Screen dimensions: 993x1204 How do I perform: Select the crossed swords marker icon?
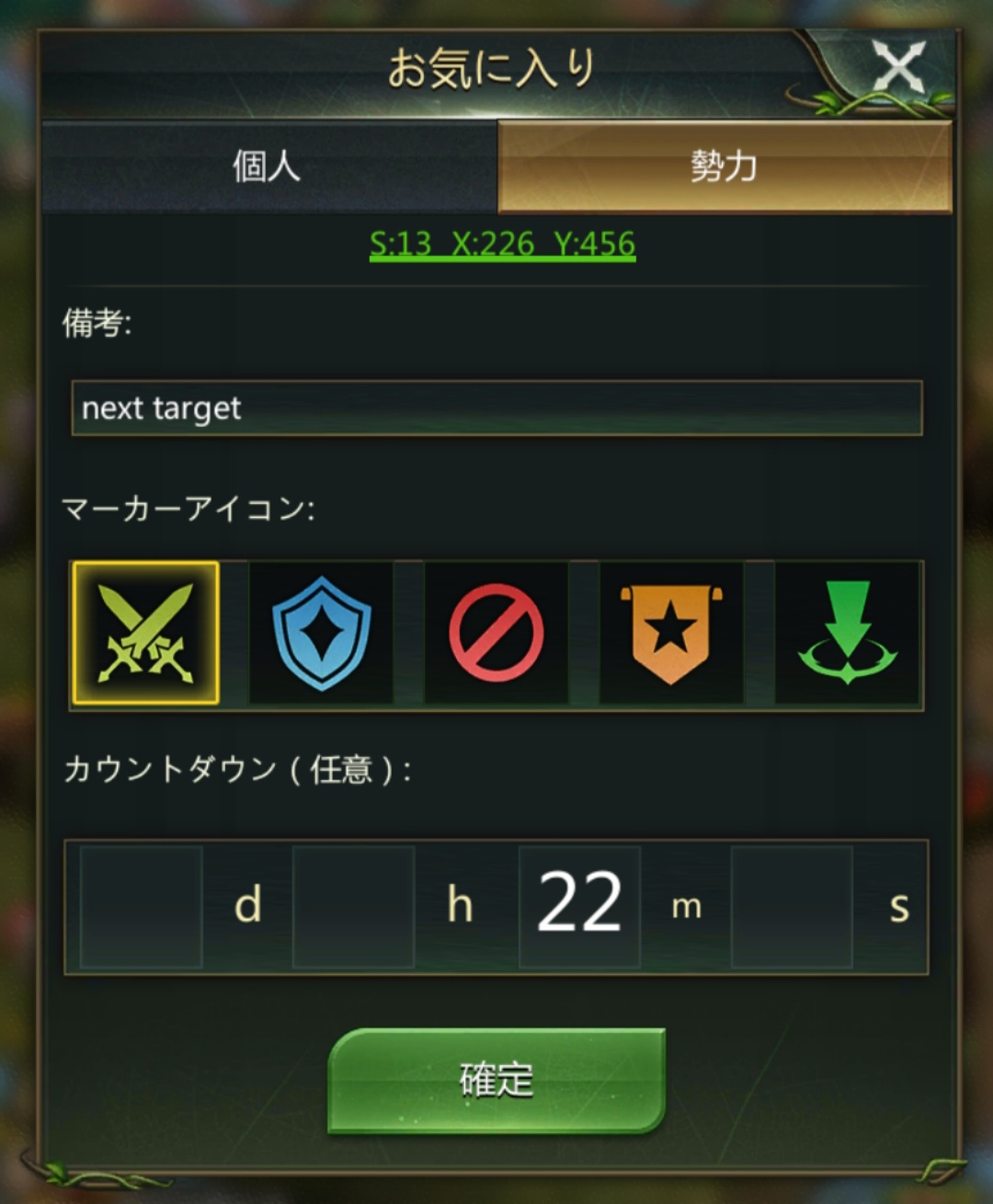(146, 633)
